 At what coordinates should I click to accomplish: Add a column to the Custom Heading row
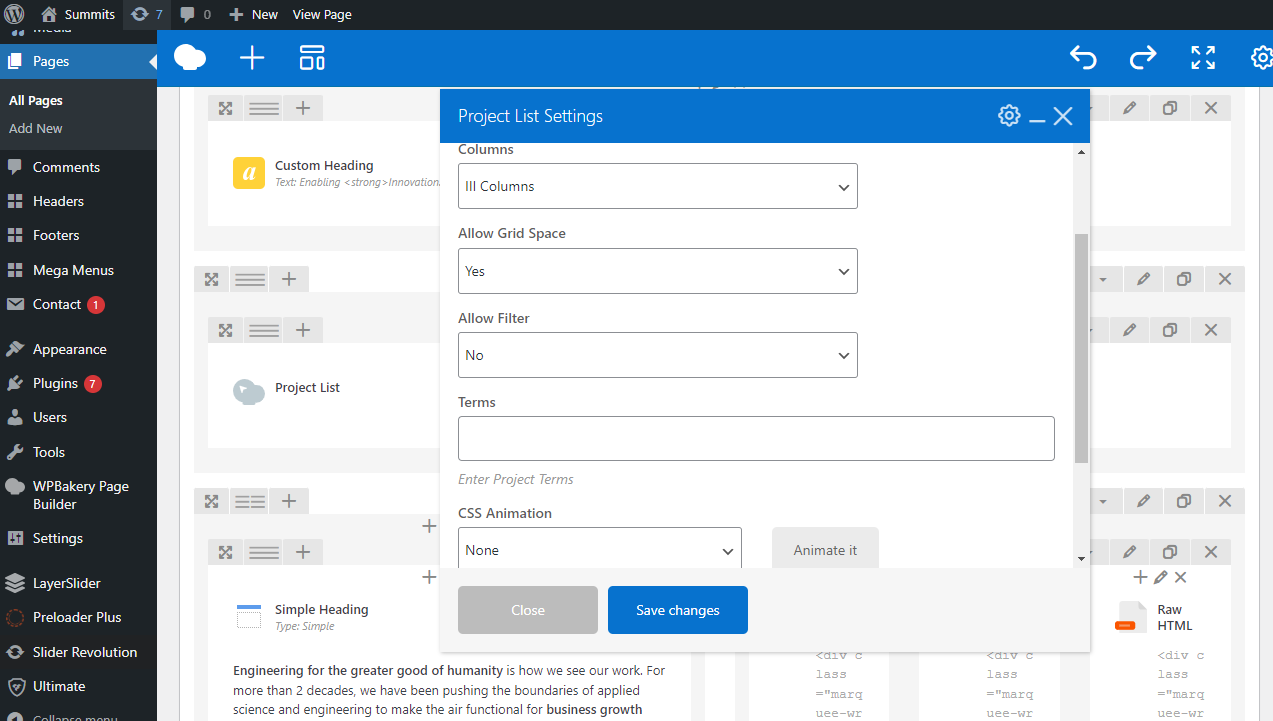[x=303, y=108]
